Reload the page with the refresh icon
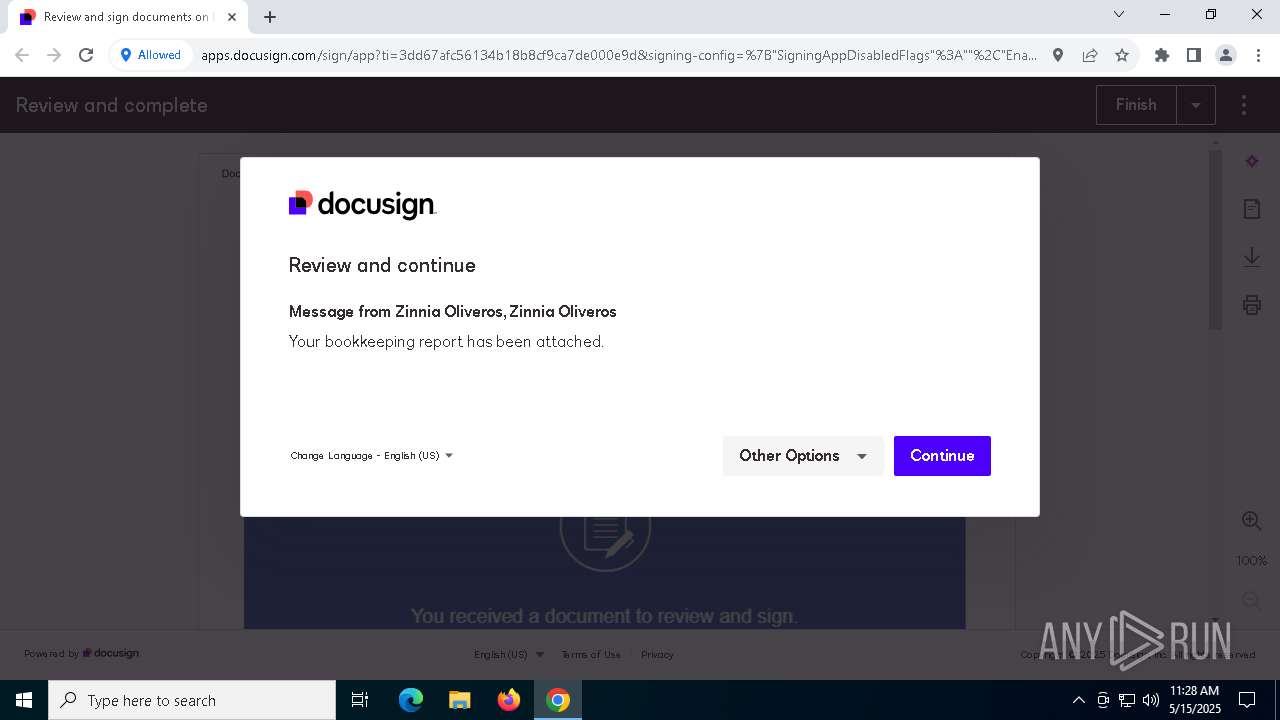 coord(86,55)
